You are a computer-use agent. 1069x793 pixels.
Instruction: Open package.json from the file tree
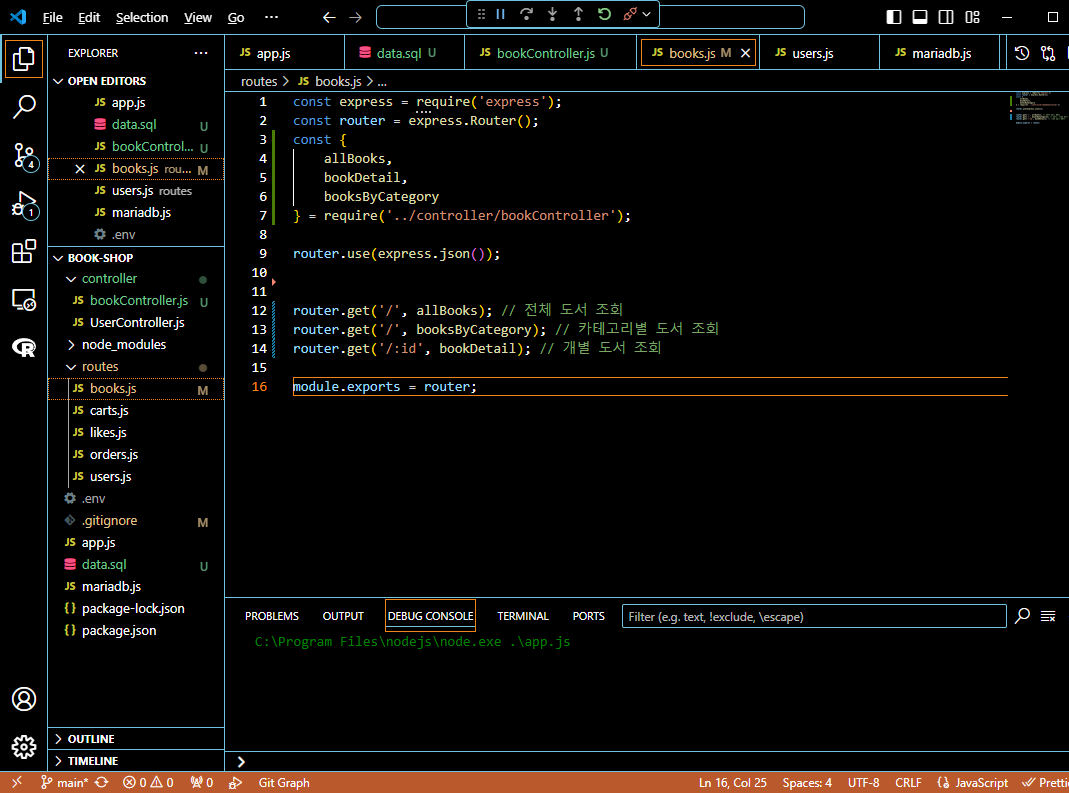136,631
